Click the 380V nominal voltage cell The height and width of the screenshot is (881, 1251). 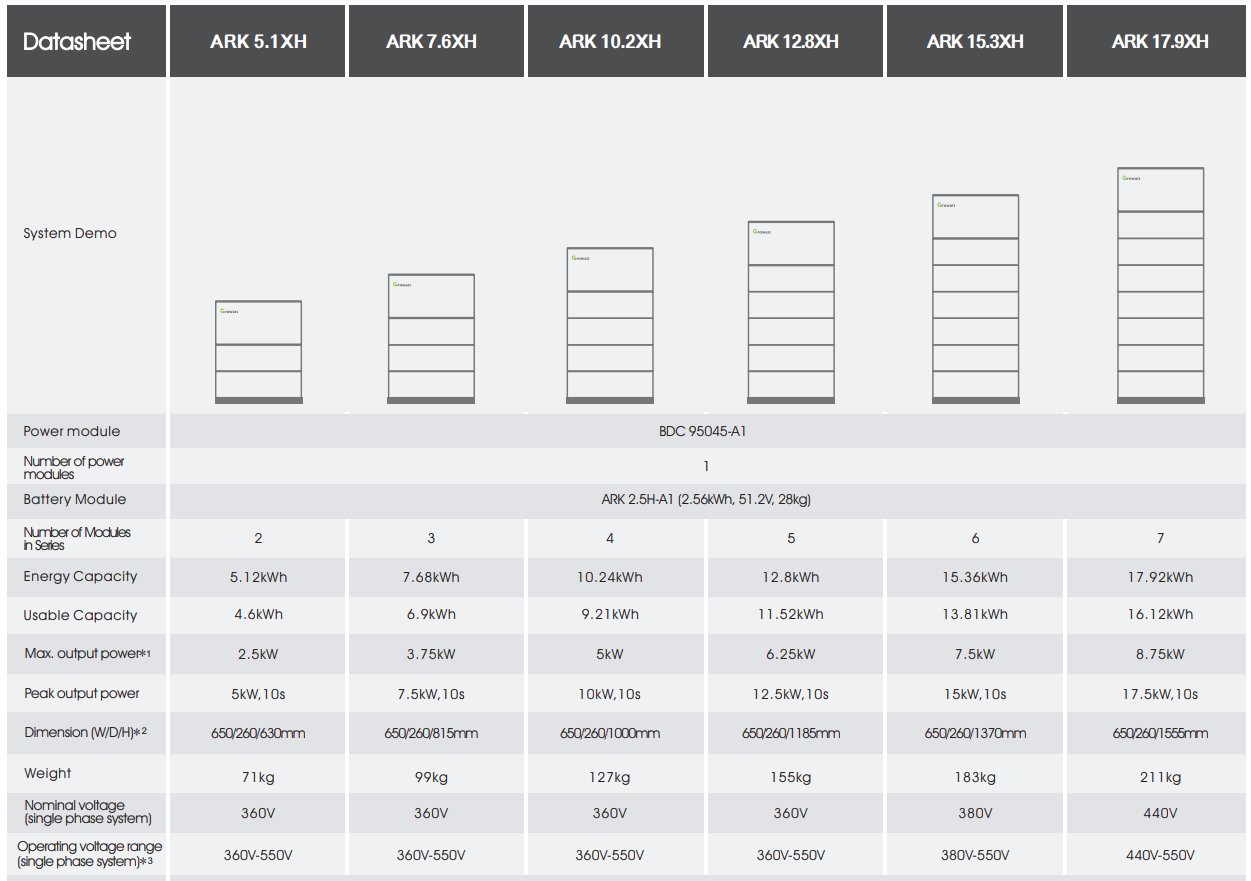point(975,813)
